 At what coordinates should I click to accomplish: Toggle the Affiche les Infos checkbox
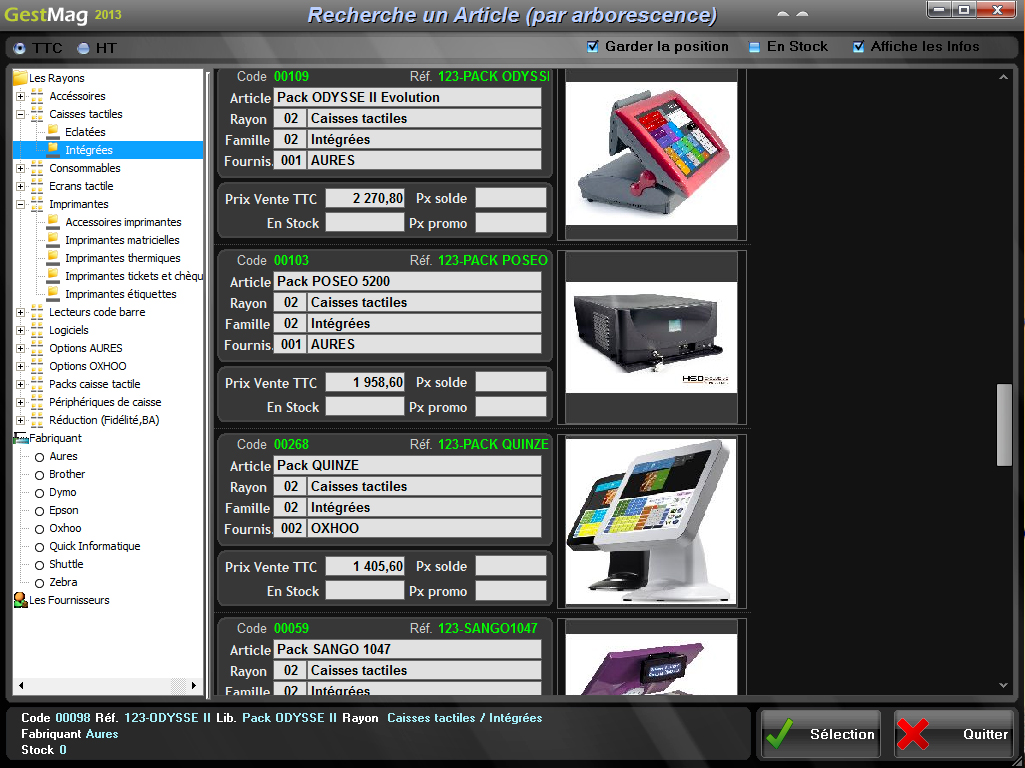(858, 46)
